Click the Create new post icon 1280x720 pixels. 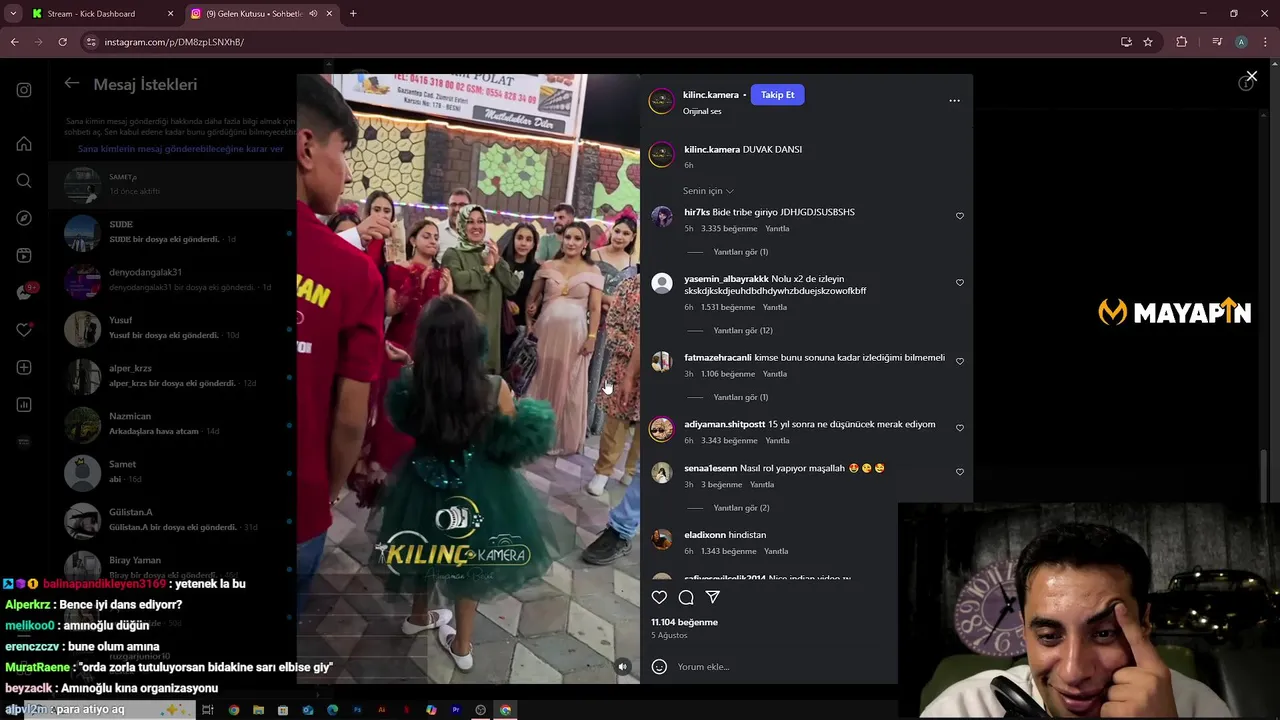[24, 367]
